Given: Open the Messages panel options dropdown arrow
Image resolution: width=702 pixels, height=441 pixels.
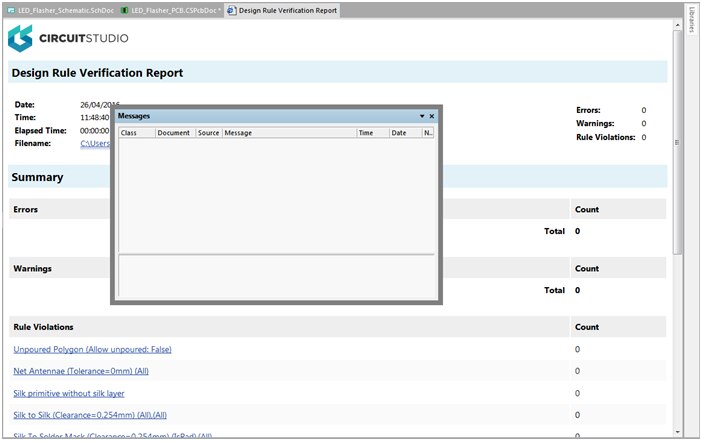Looking at the screenshot, I should coord(422,116).
